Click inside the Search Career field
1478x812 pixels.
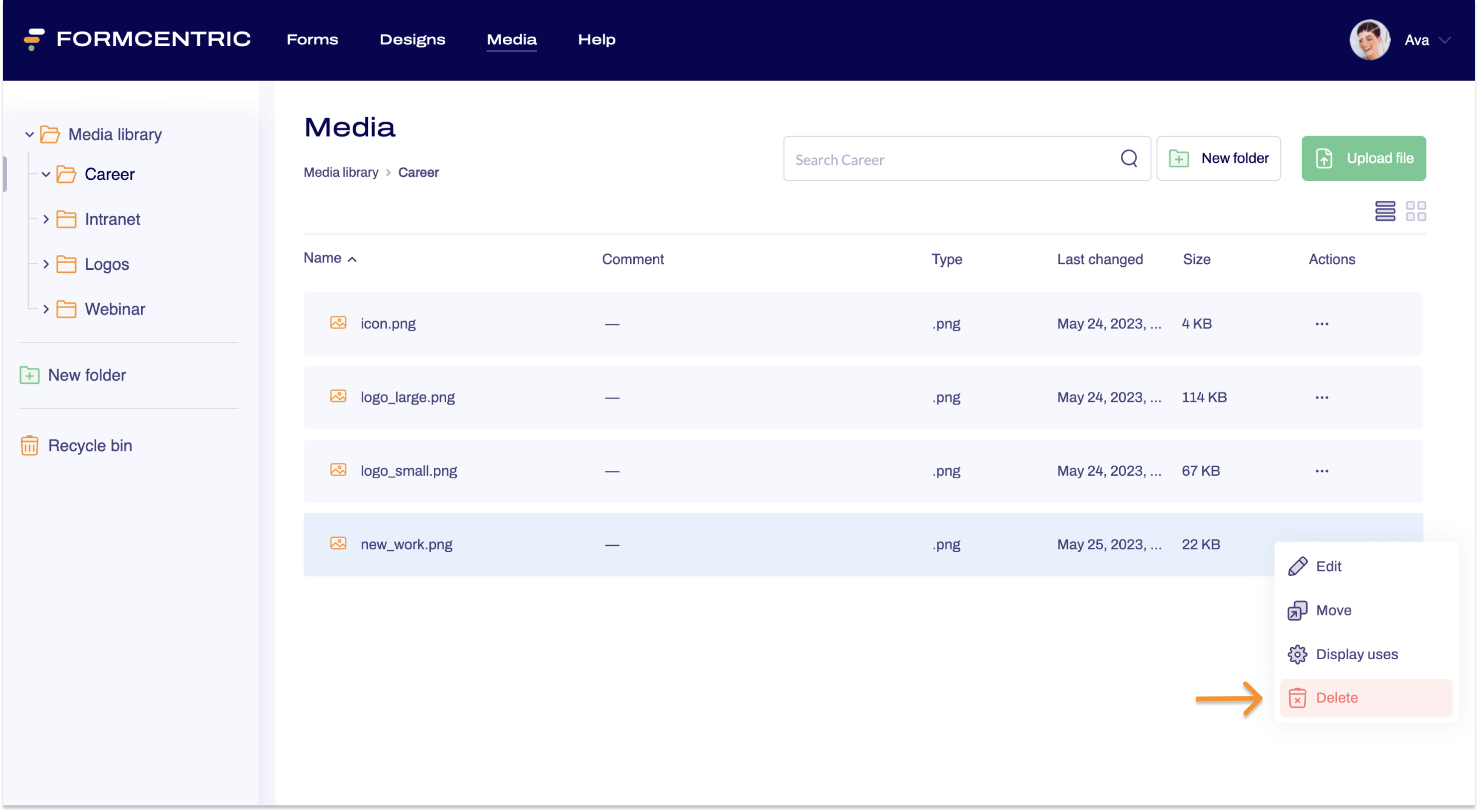coord(918,159)
